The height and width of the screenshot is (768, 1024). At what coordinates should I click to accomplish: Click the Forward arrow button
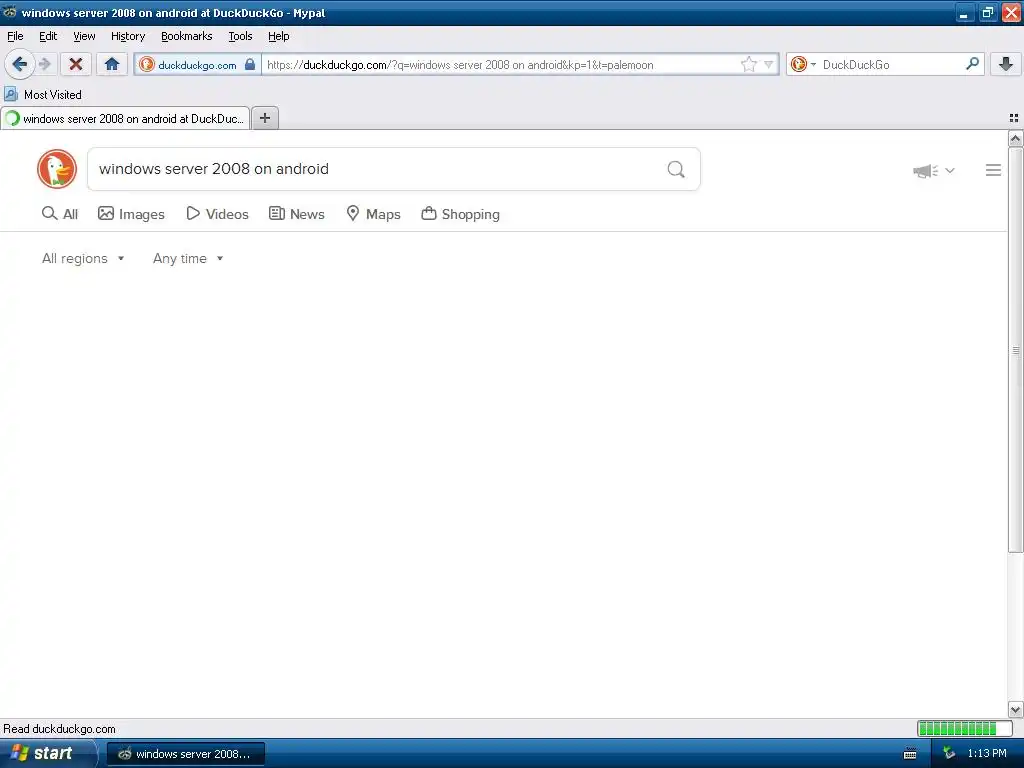pyautogui.click(x=45, y=64)
